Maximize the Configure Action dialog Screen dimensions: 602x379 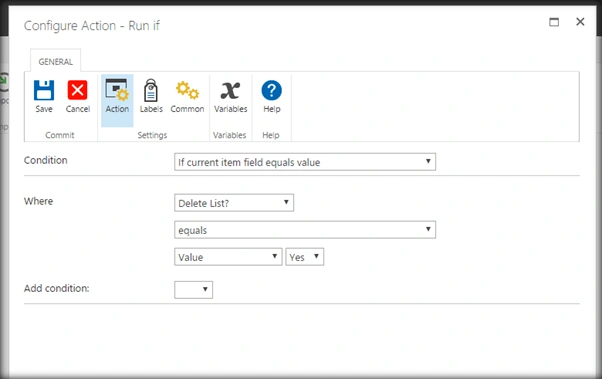(x=554, y=22)
